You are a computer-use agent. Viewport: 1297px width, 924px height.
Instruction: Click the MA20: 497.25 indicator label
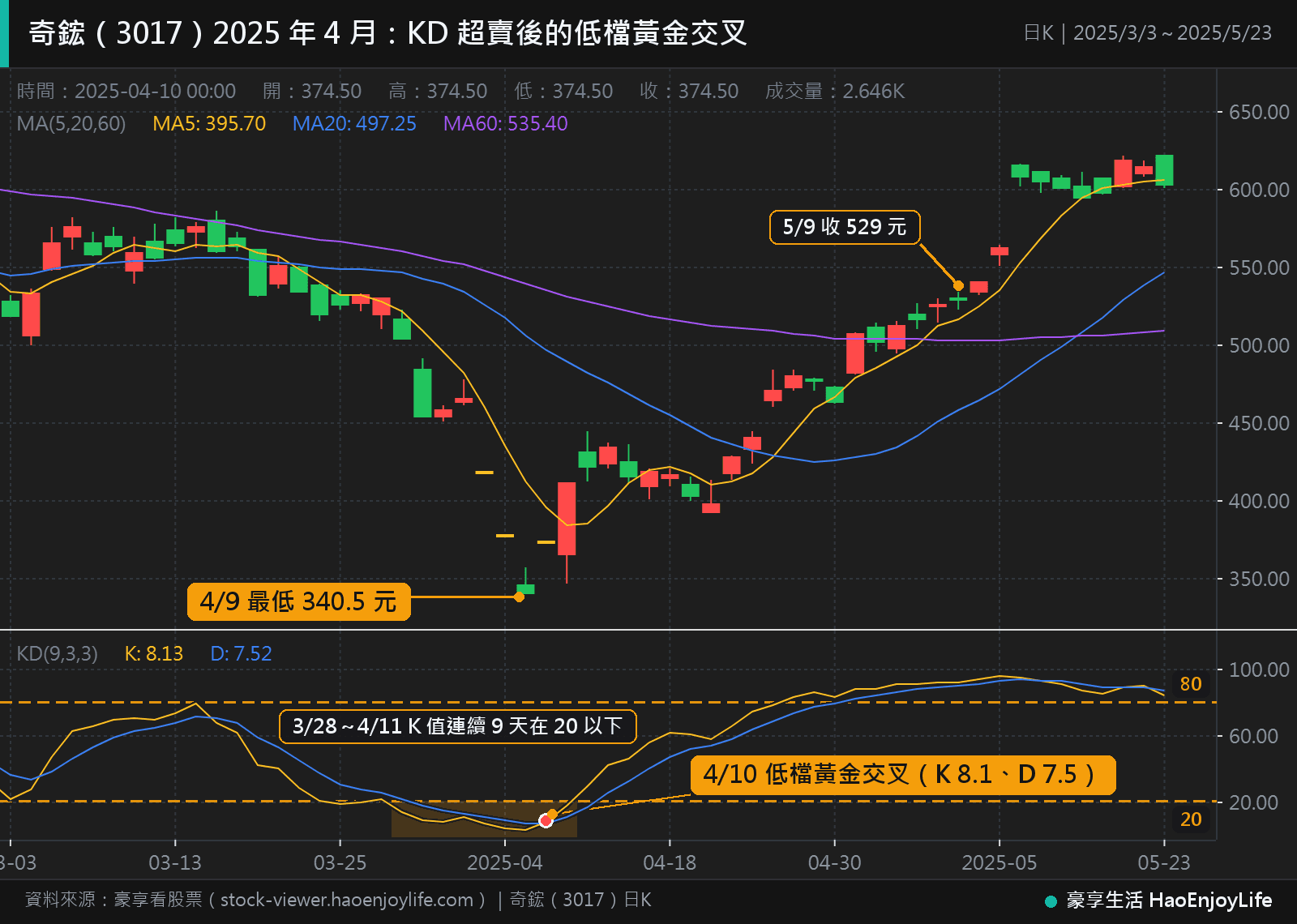coord(354,124)
